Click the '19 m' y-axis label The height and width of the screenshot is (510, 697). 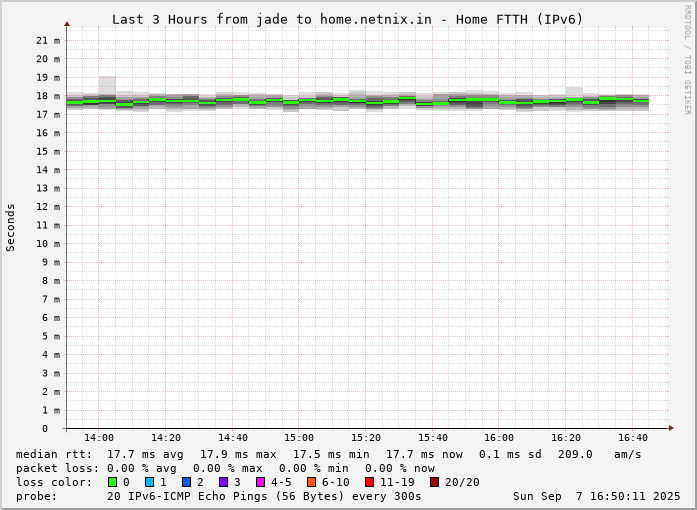[48, 77]
